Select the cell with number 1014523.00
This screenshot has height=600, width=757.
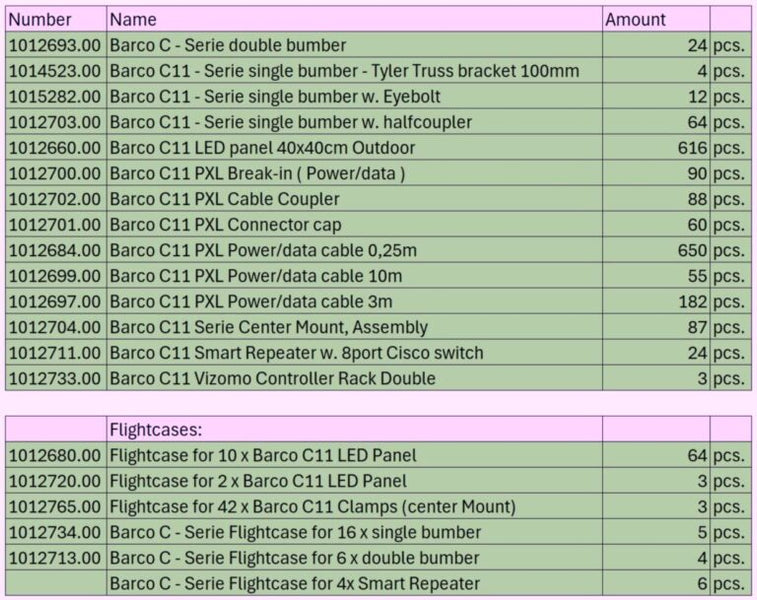pyautogui.click(x=56, y=70)
